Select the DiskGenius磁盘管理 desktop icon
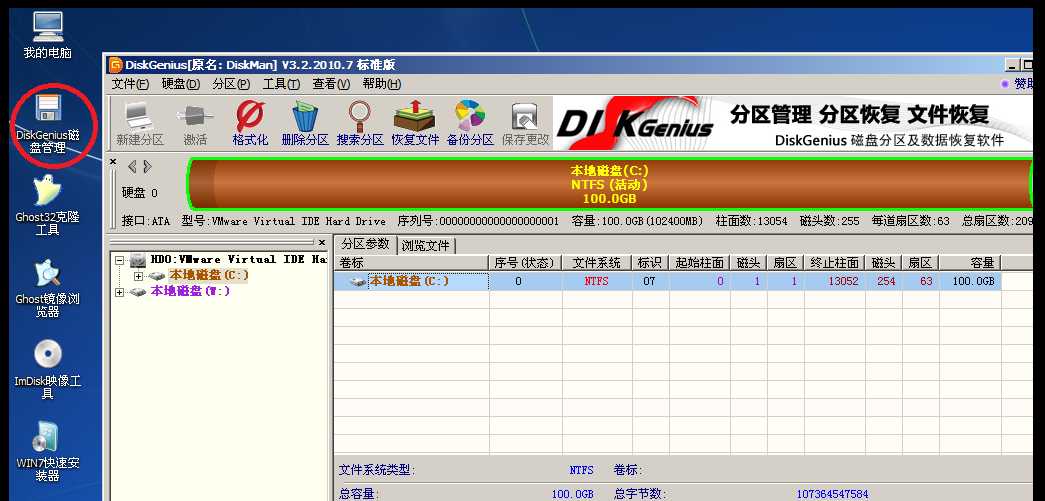The image size is (1045, 501). pyautogui.click(x=47, y=124)
